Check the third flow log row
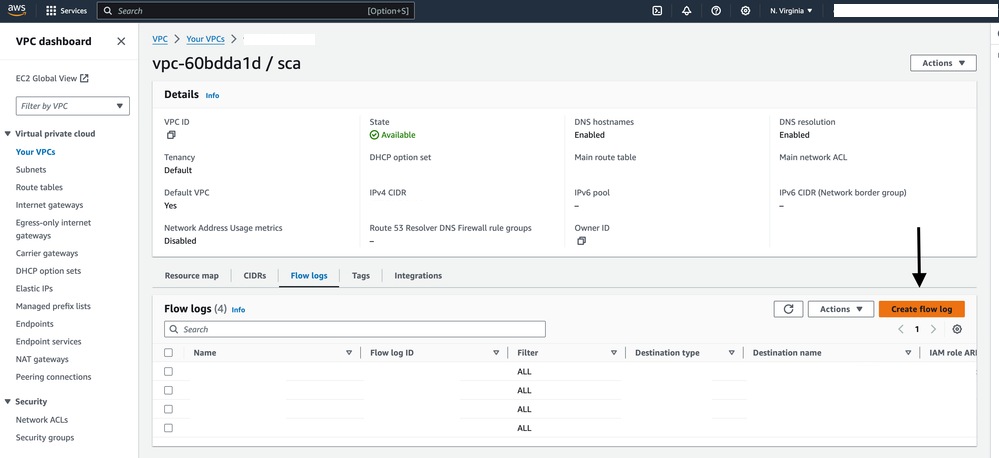 coord(168,409)
